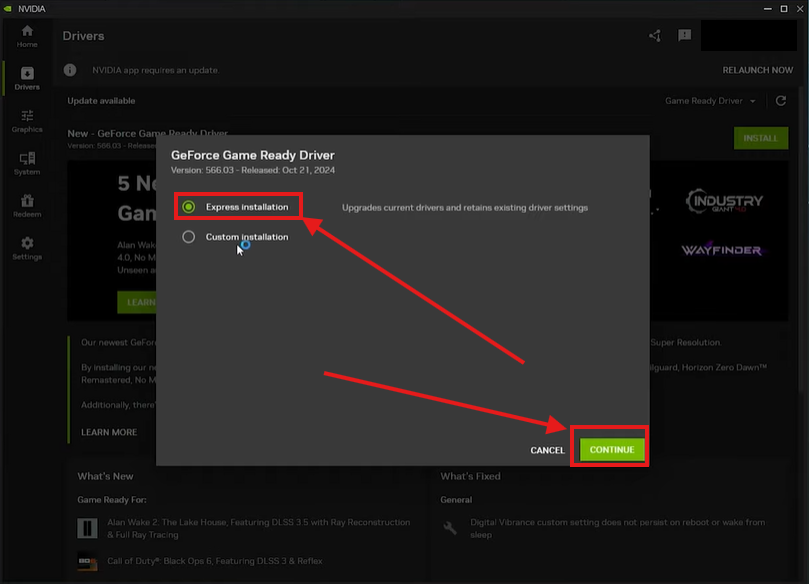Click the green LEARN button on the banner
Screen dimensions: 809x584
coord(137,302)
